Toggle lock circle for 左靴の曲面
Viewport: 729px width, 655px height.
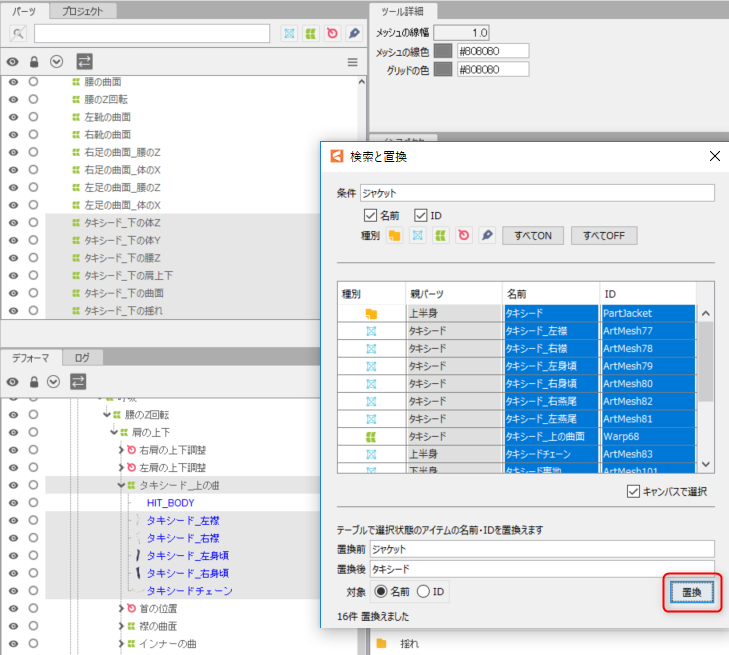tap(33, 117)
